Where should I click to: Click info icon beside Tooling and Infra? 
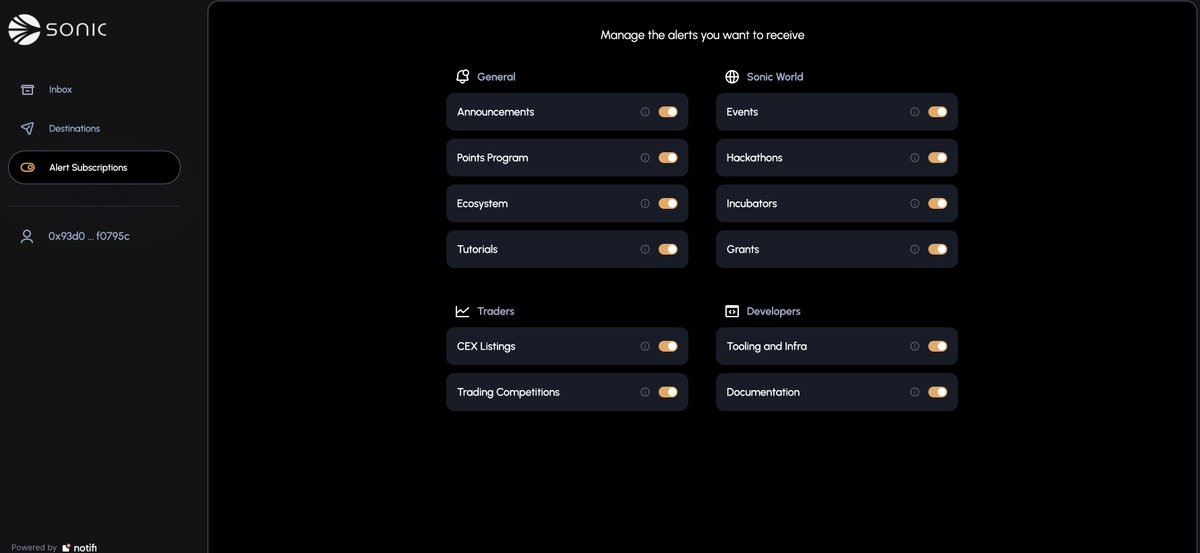click(x=914, y=347)
